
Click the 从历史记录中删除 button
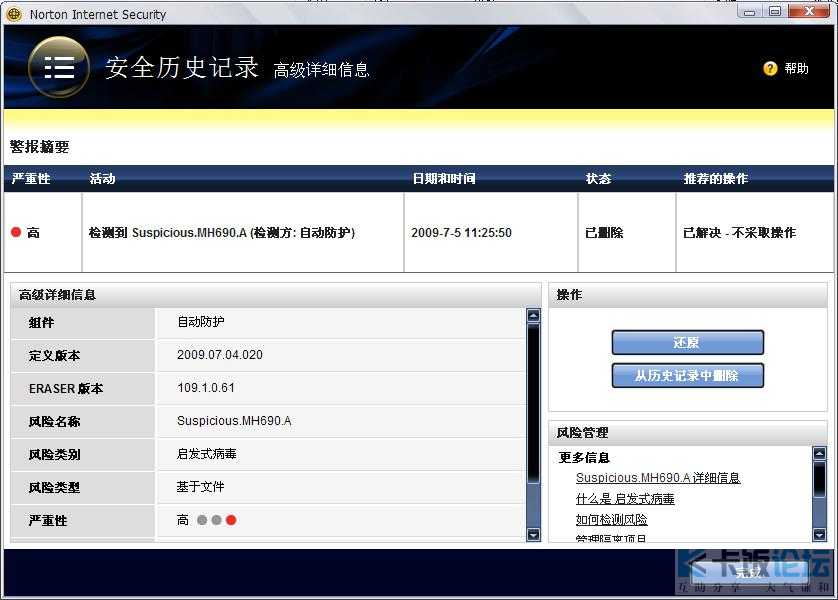(688, 376)
